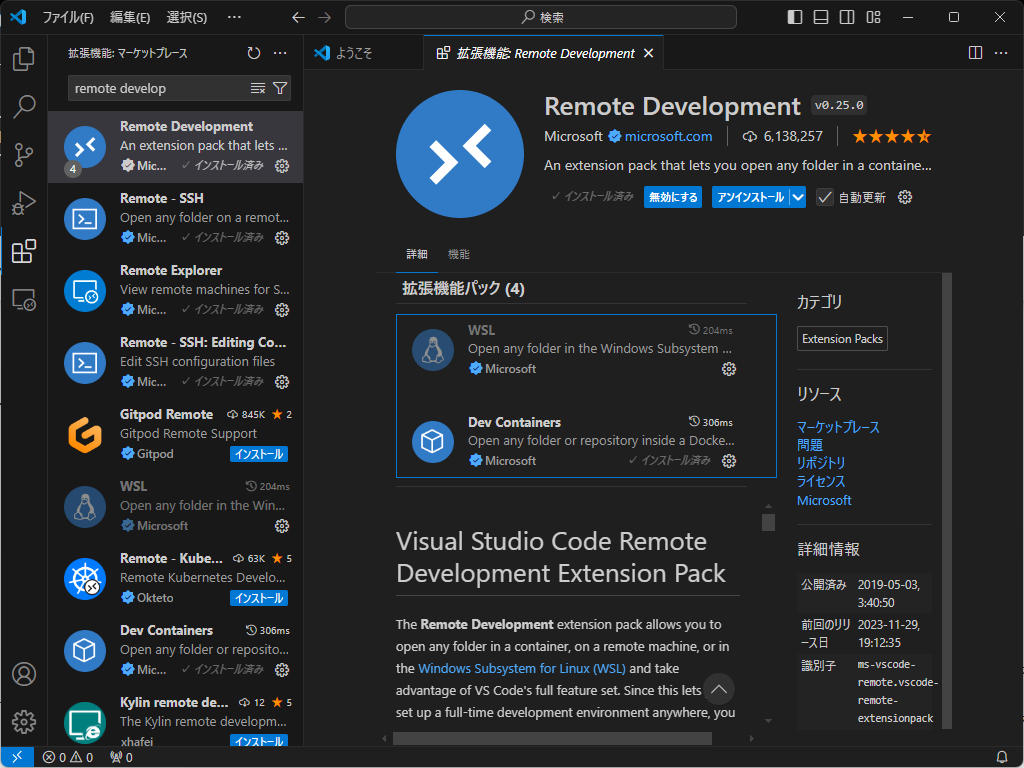This screenshot has width=1024, height=768.
Task: Open gear settings for Remote - SSH extension
Action: click(x=282, y=238)
